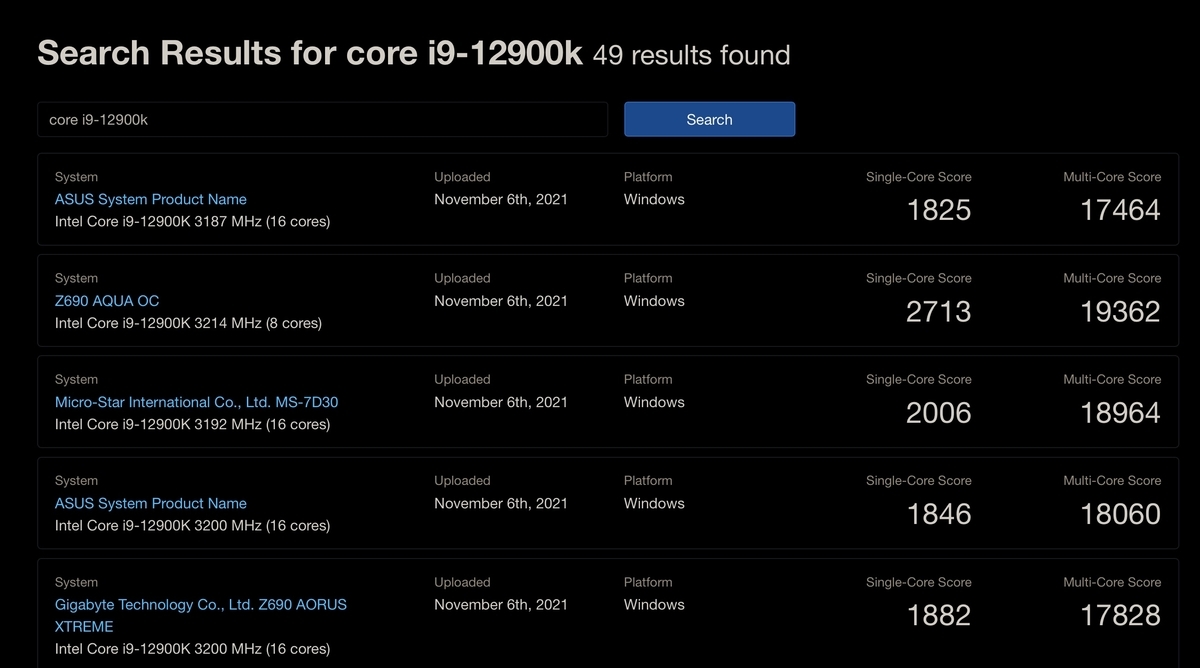Select single-core score 1846

point(938,514)
